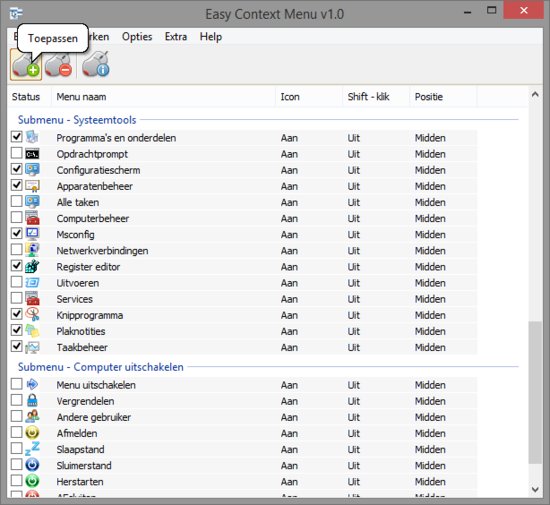
Task: Uncheck the Register editor checkbox
Action: [x=16, y=265]
